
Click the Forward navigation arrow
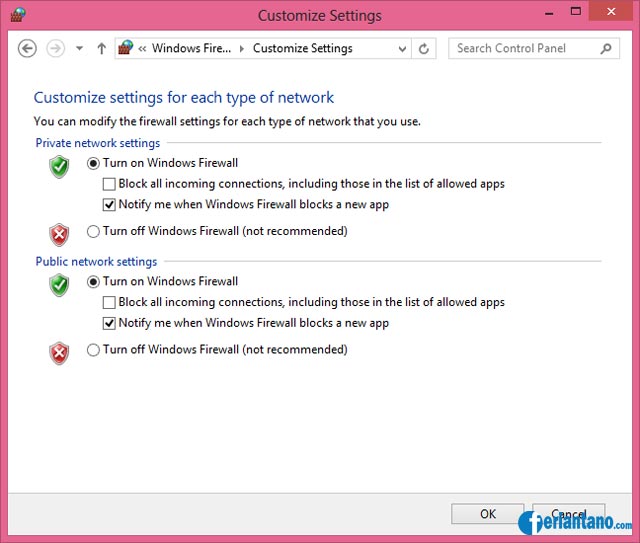(56, 49)
